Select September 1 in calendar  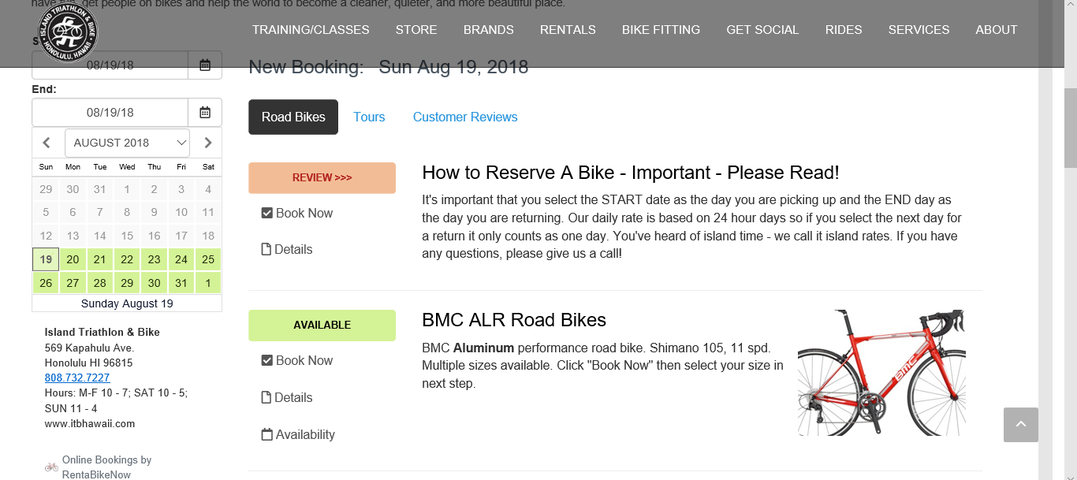coord(208,283)
